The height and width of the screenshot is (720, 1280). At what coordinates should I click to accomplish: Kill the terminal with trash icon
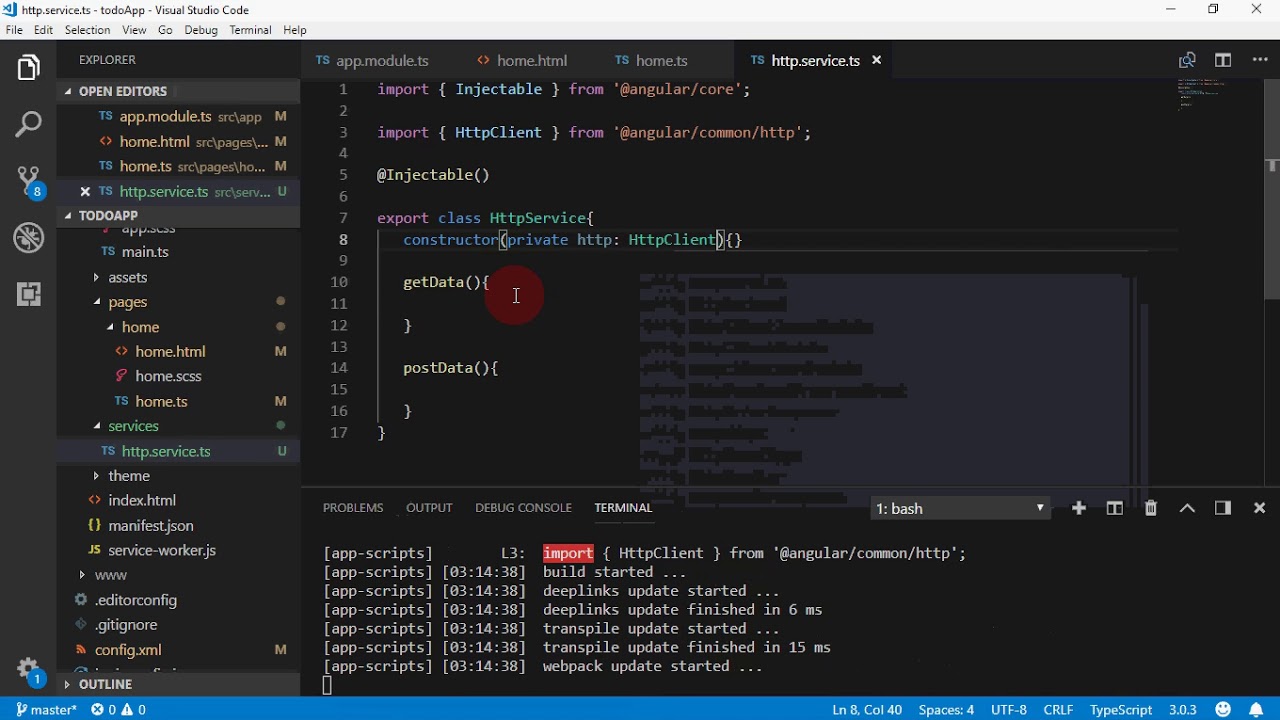click(x=1151, y=509)
